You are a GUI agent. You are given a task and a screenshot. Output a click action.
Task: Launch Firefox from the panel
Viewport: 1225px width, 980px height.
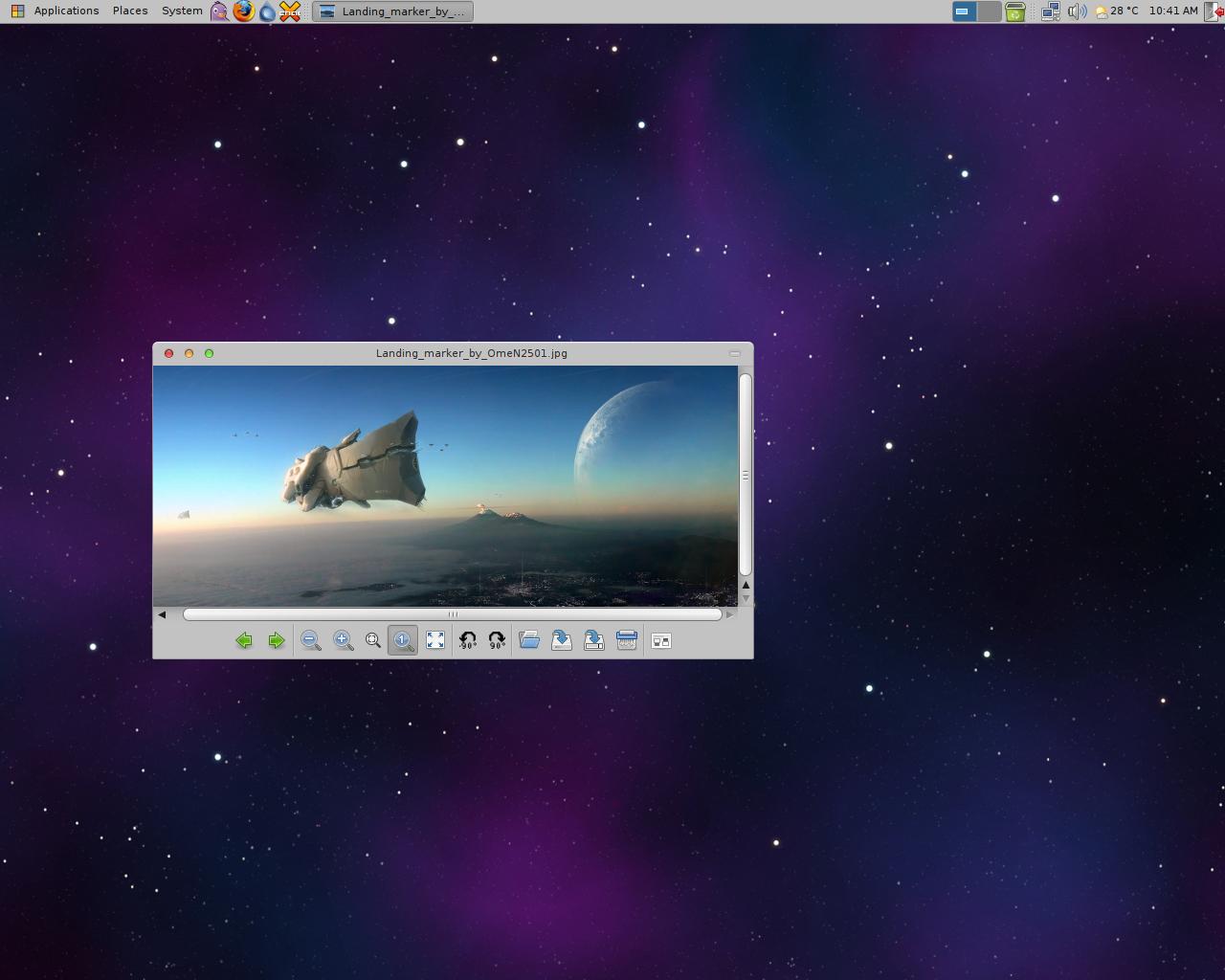[x=244, y=11]
